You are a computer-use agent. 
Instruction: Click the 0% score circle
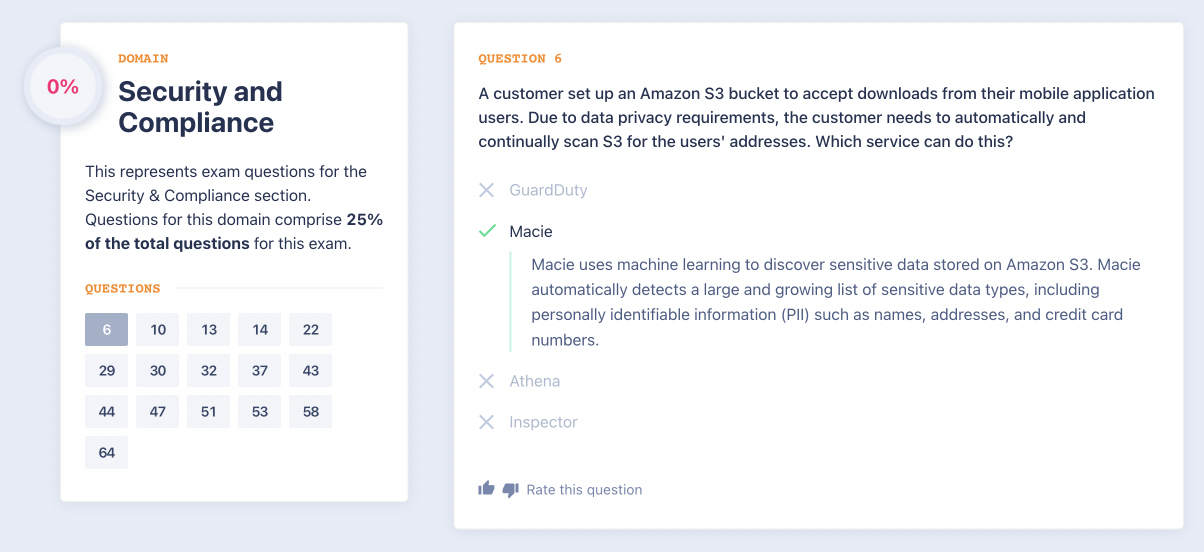click(63, 87)
